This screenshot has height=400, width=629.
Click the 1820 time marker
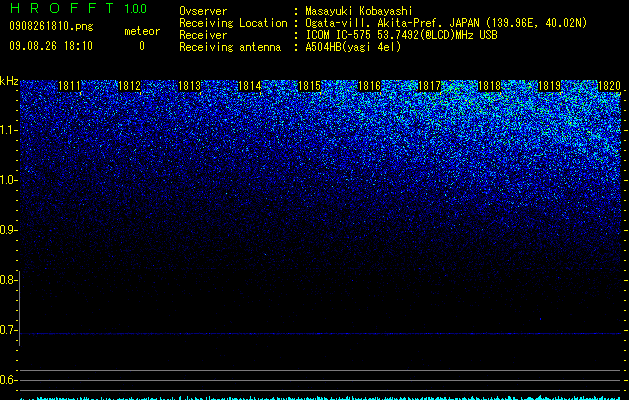[x=609, y=86]
